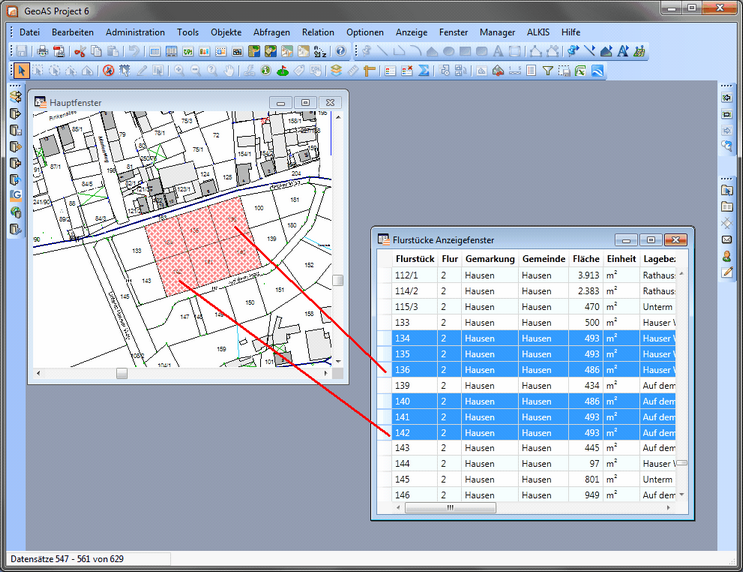Toggle row selector for Flurstück 139
This screenshot has width=743, height=572.
pyautogui.click(x=385, y=386)
